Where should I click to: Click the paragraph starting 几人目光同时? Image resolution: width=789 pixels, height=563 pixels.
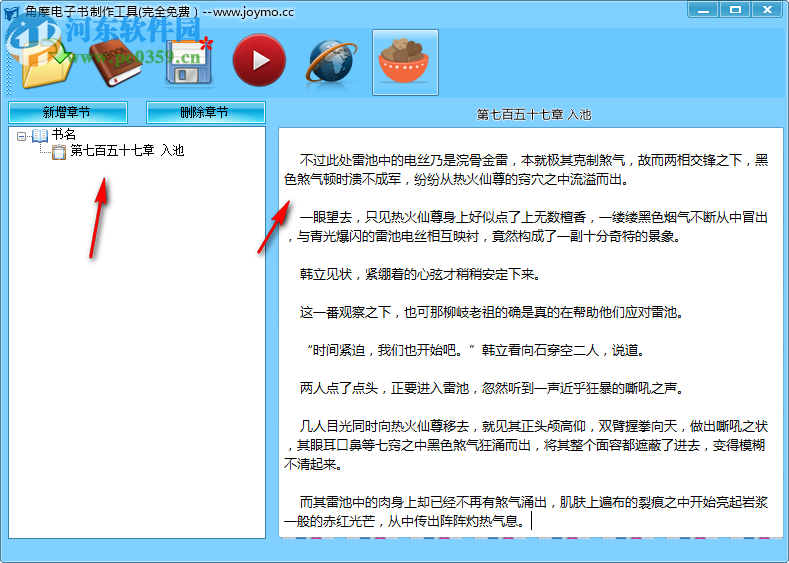click(x=526, y=445)
